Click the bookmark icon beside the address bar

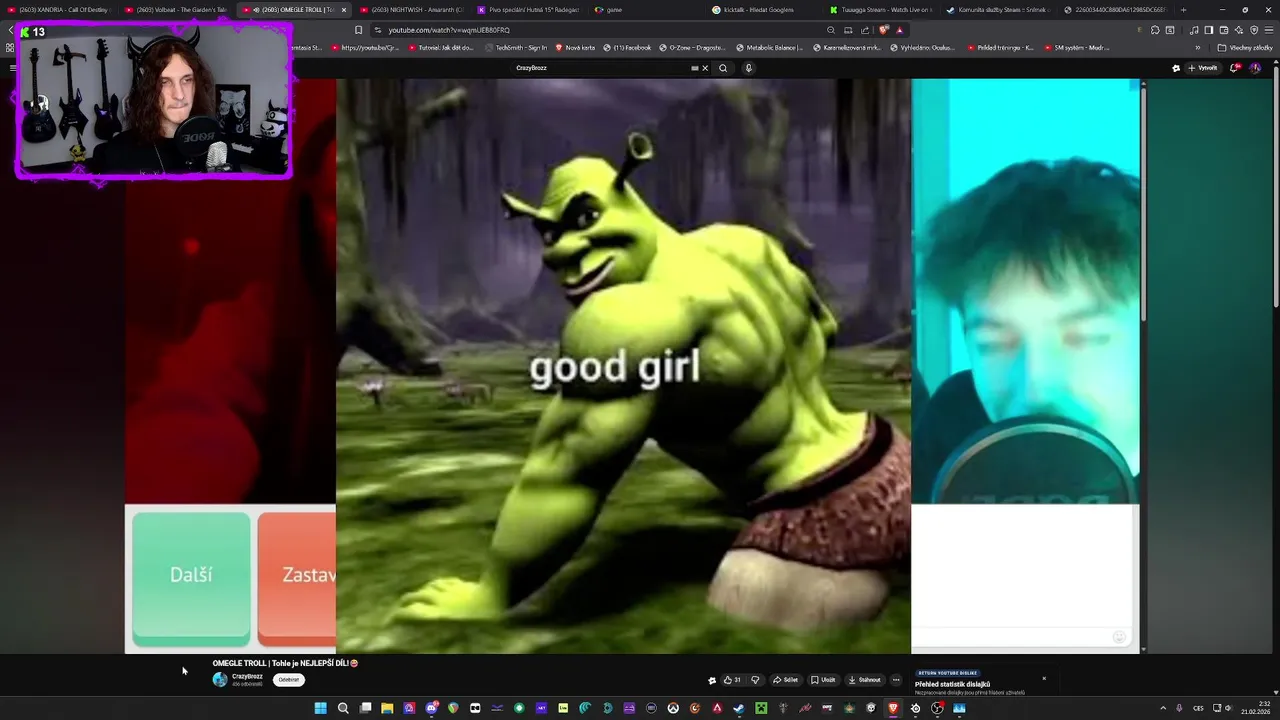tap(359, 30)
